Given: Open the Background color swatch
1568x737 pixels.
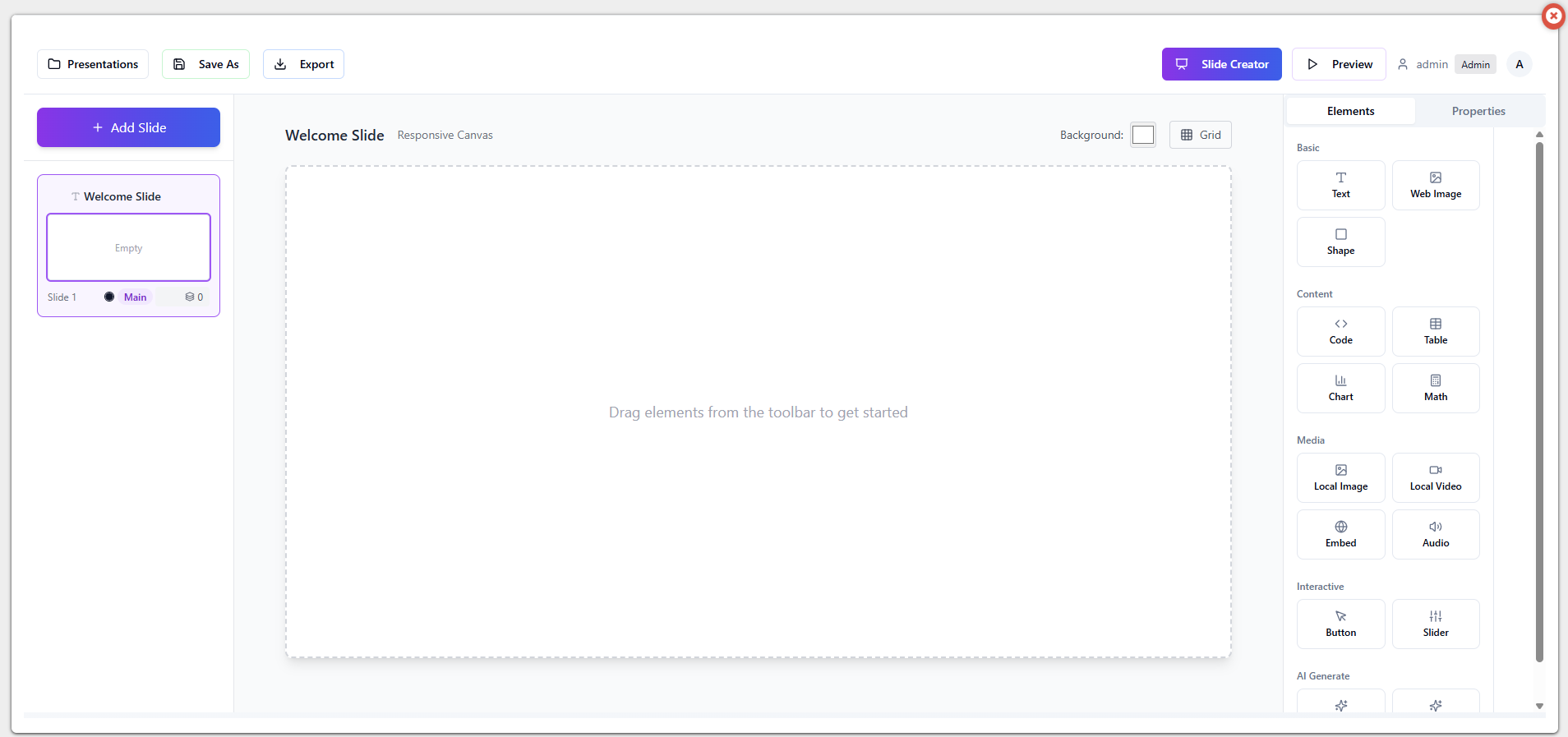Looking at the screenshot, I should [1142, 135].
